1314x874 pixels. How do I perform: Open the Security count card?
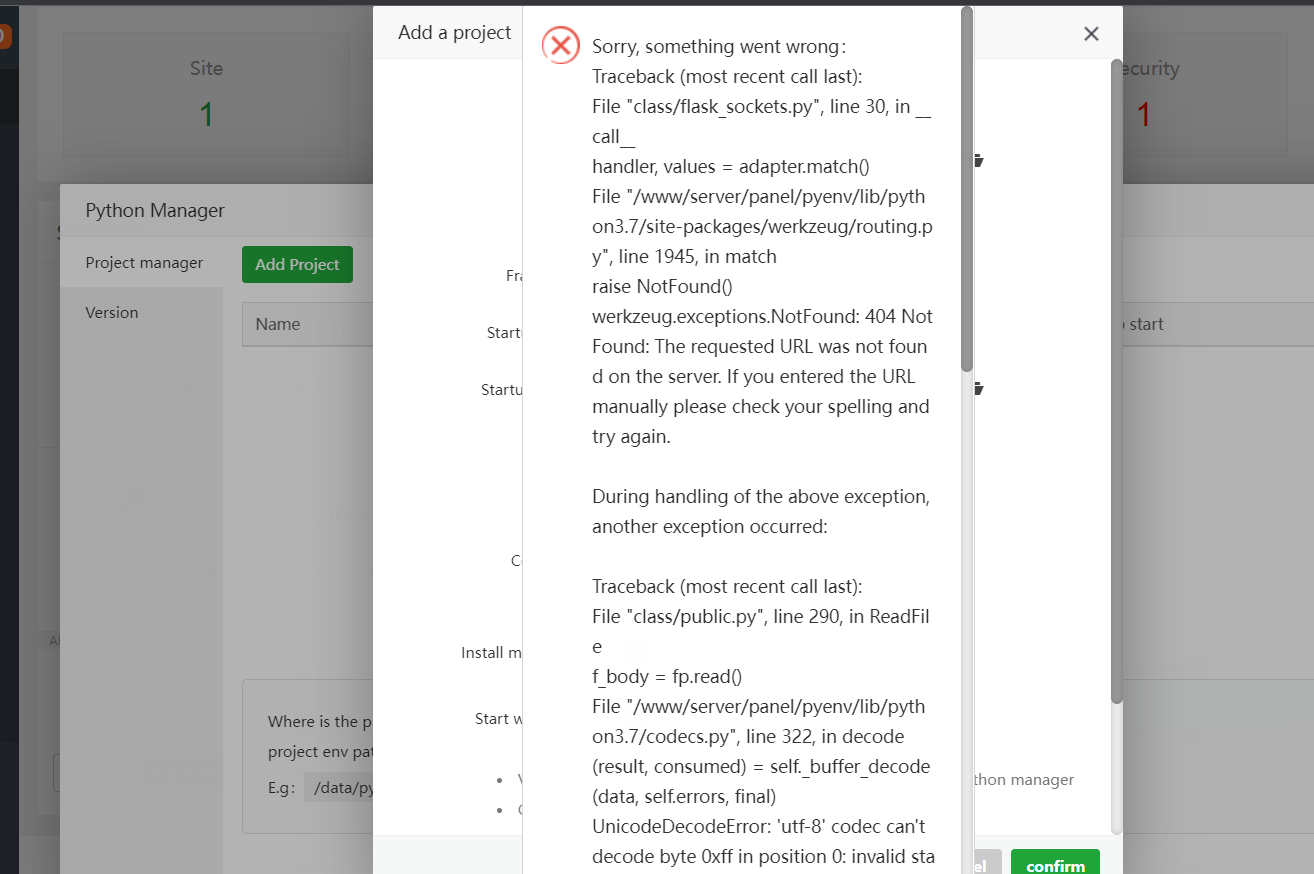[1145, 95]
